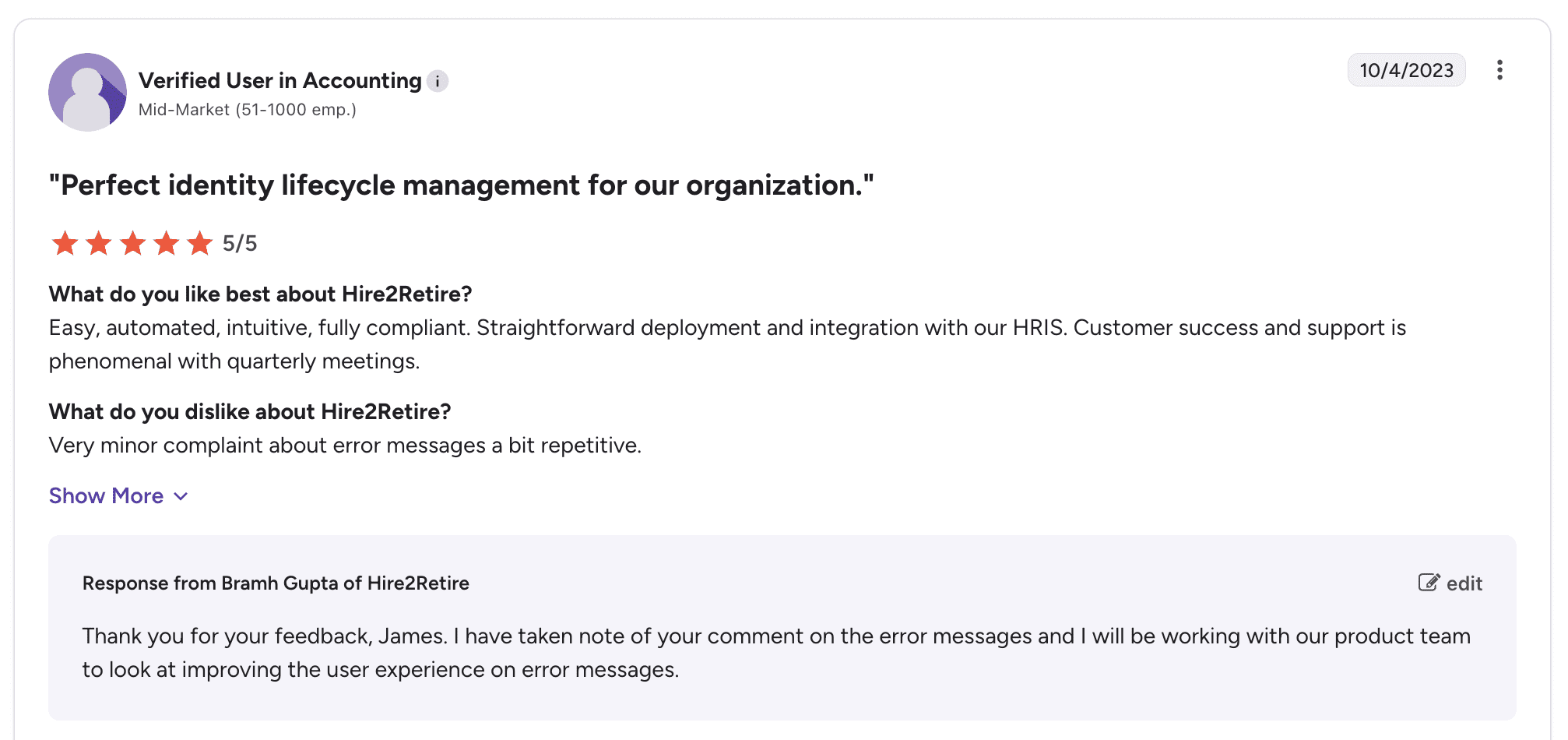Click the "Very minor complaint" dislike answer

tap(345, 446)
